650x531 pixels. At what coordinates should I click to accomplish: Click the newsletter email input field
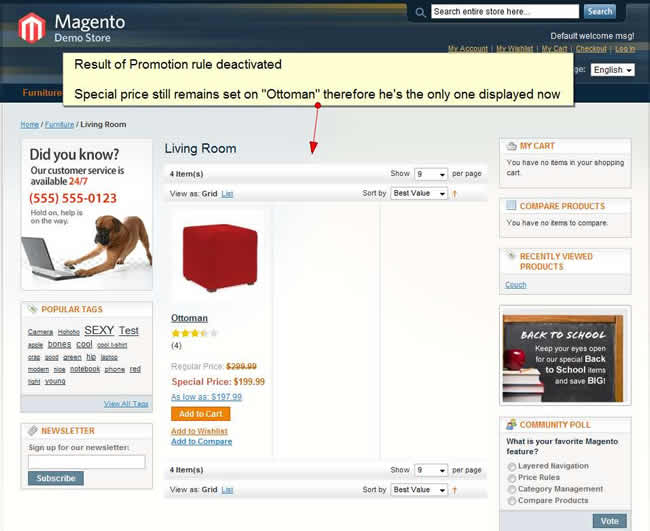[x=87, y=462]
